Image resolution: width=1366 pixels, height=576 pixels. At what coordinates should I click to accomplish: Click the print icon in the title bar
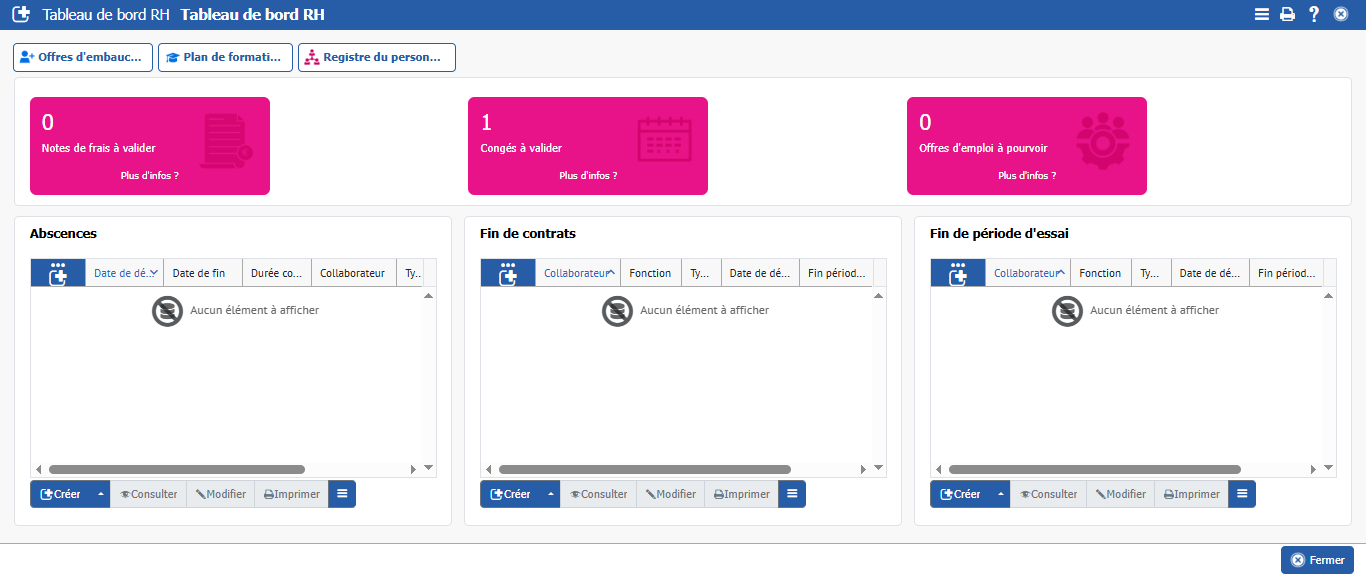[1288, 15]
